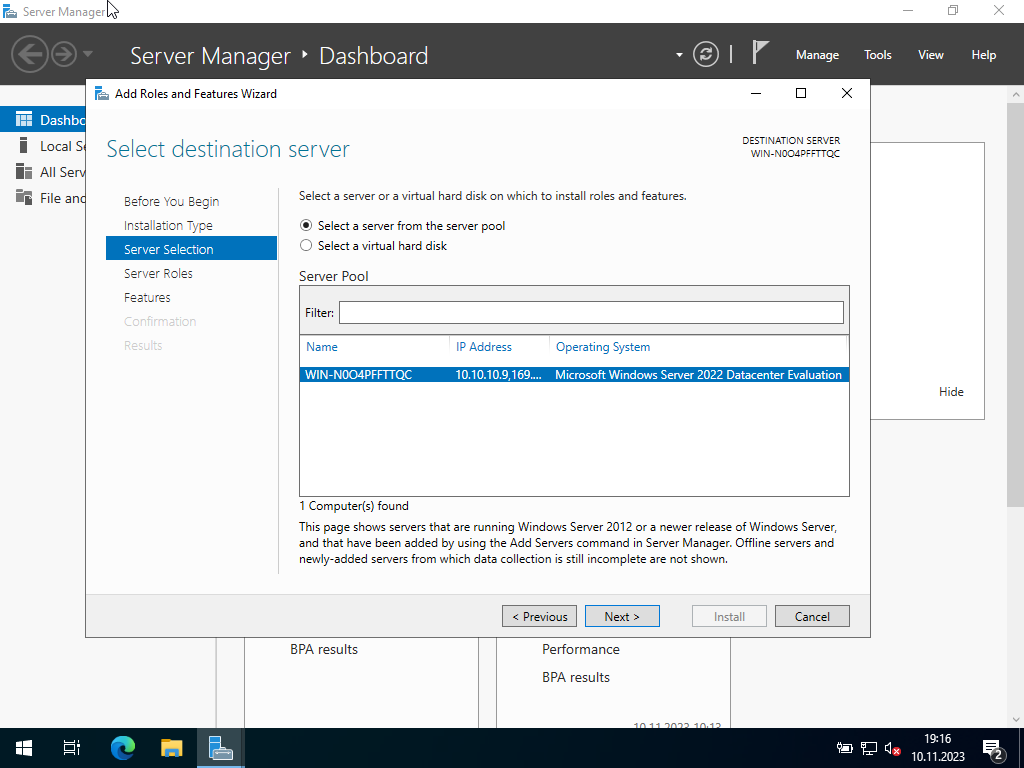Viewport: 1024px width, 768px height.
Task: Click the Server Manager forward arrow
Action: tap(64, 54)
